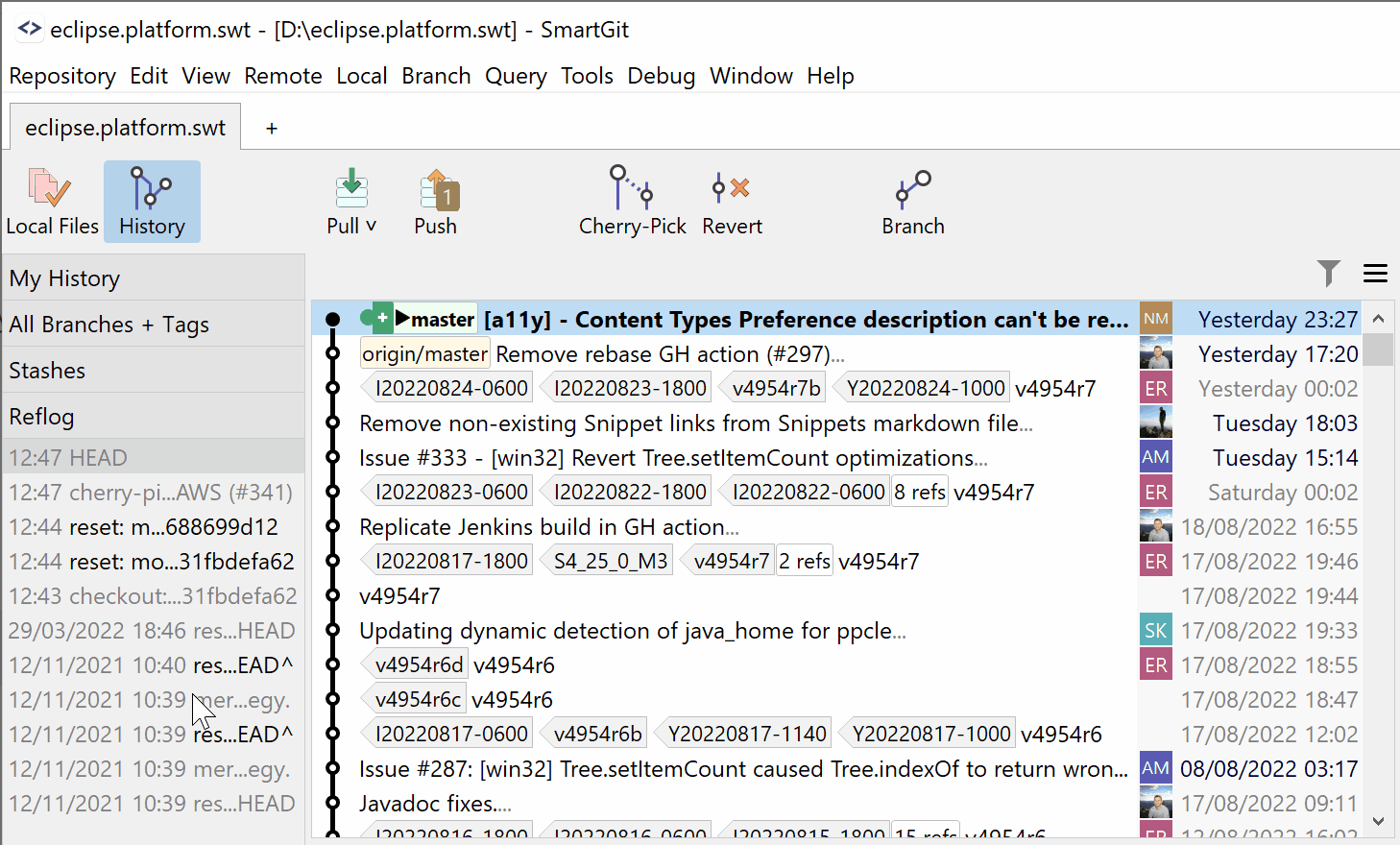Image resolution: width=1400 pixels, height=845 pixels.
Task: Click the Y20220824-1000 tag
Action: [x=923, y=388]
